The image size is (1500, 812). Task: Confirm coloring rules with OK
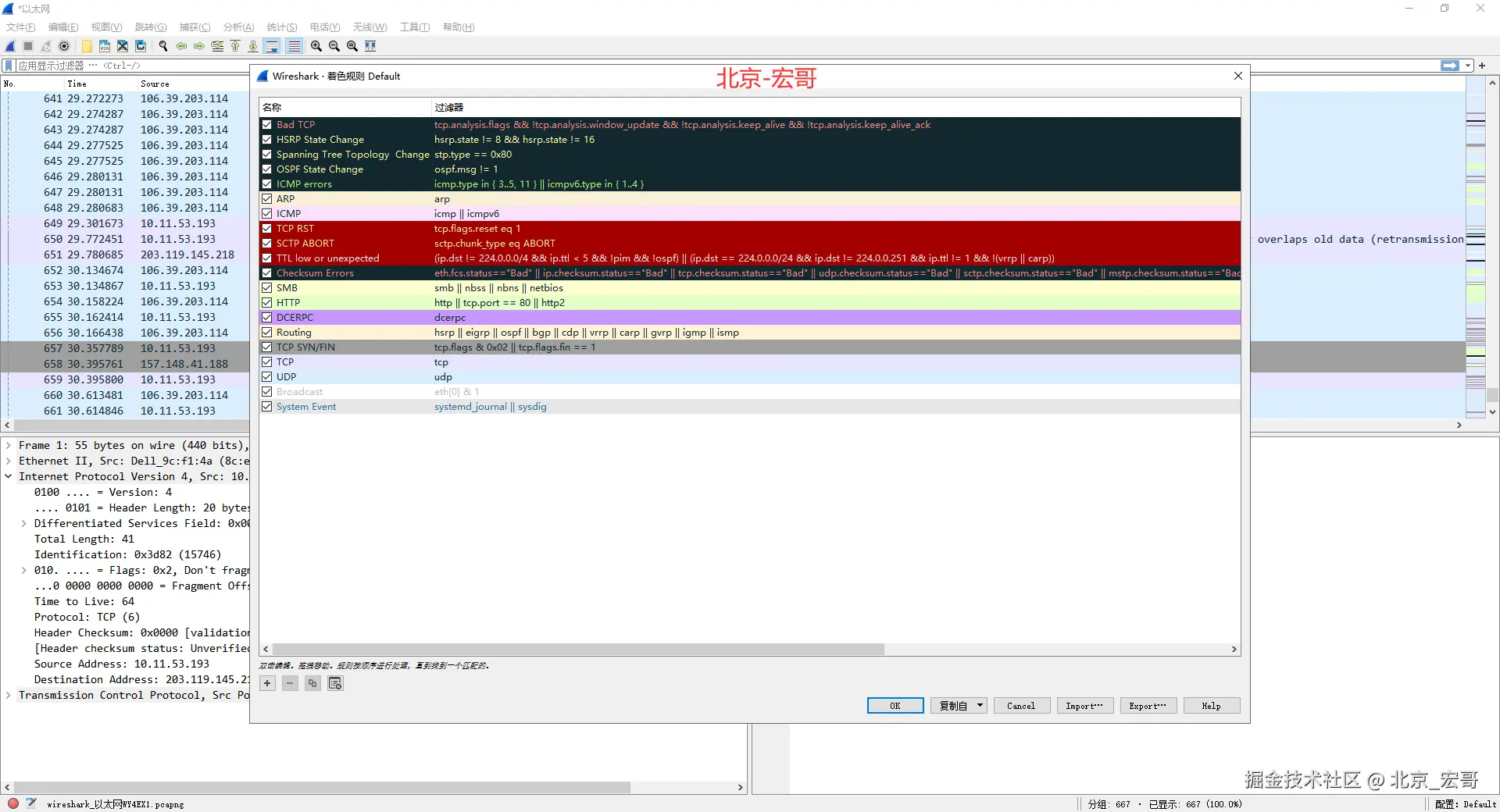pos(895,706)
